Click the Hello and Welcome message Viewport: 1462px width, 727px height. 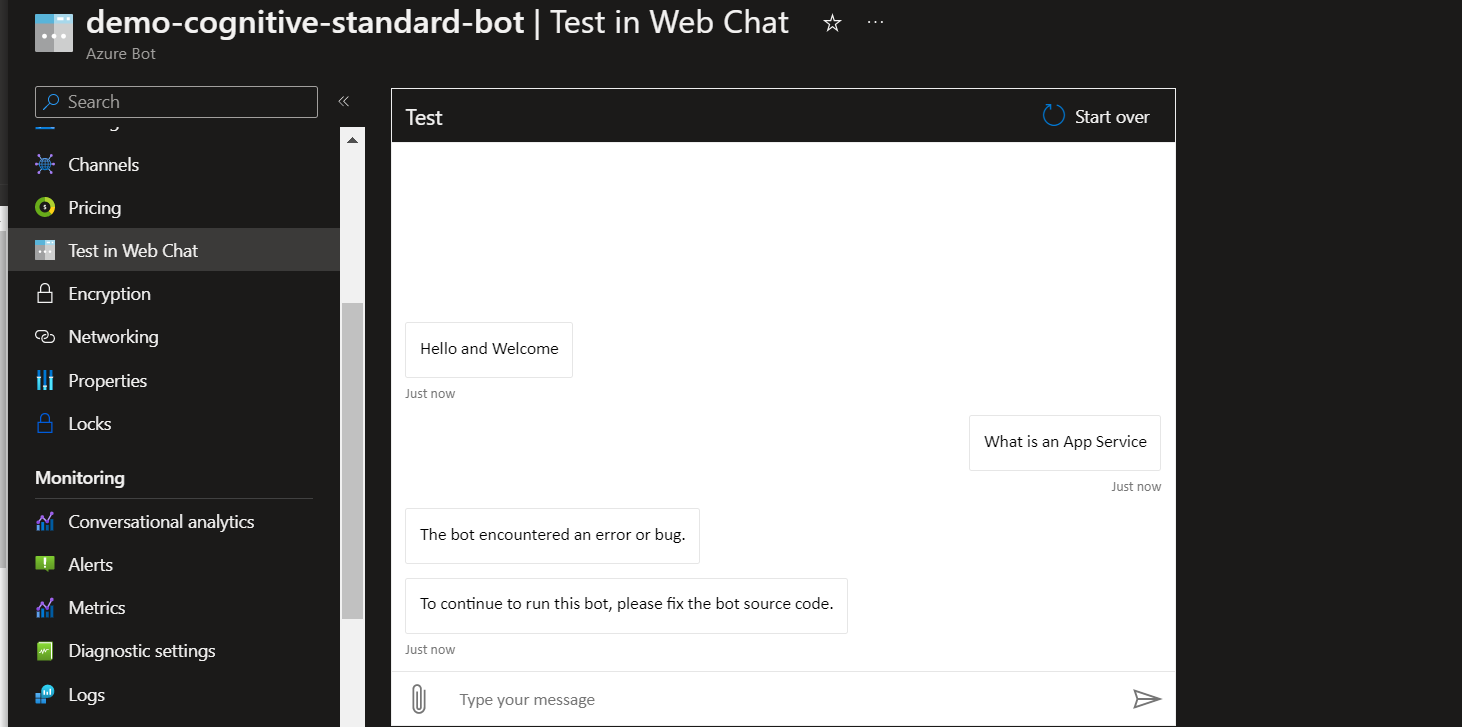click(489, 349)
